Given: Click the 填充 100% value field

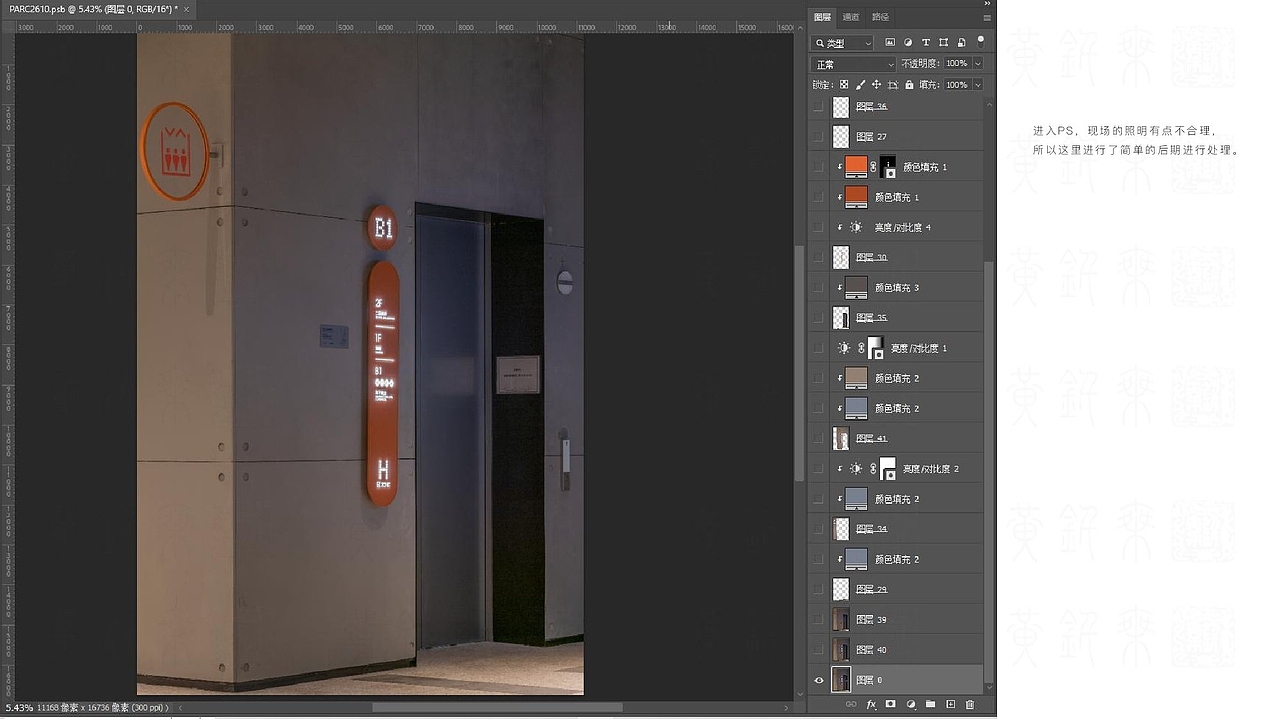Looking at the screenshot, I should [x=957, y=85].
